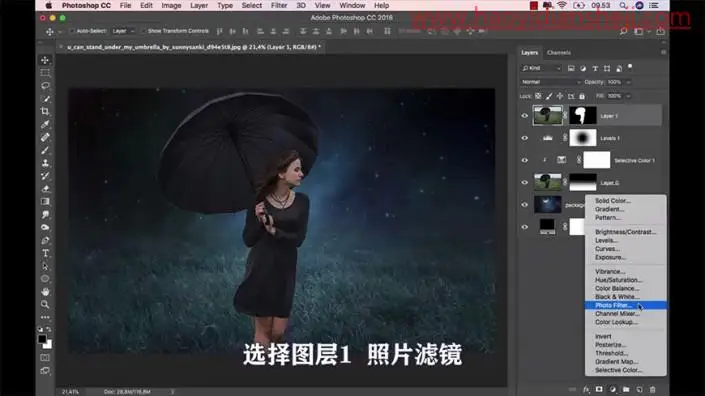705x396 pixels.
Task: Open the layer Kind filter dropdown
Action: coord(541,68)
